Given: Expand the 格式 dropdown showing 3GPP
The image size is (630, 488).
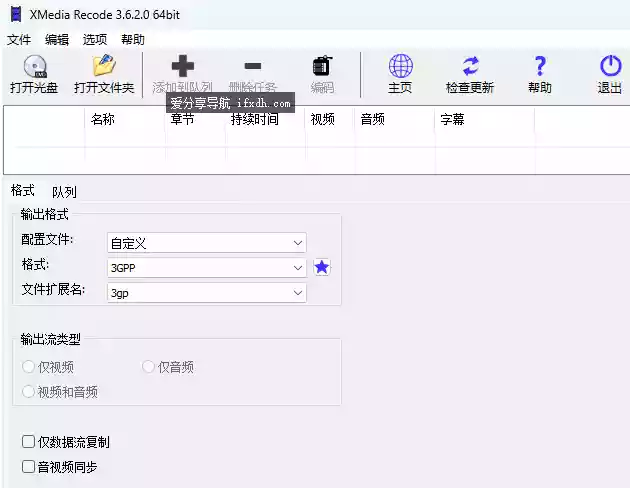Looking at the screenshot, I should click(207, 267).
